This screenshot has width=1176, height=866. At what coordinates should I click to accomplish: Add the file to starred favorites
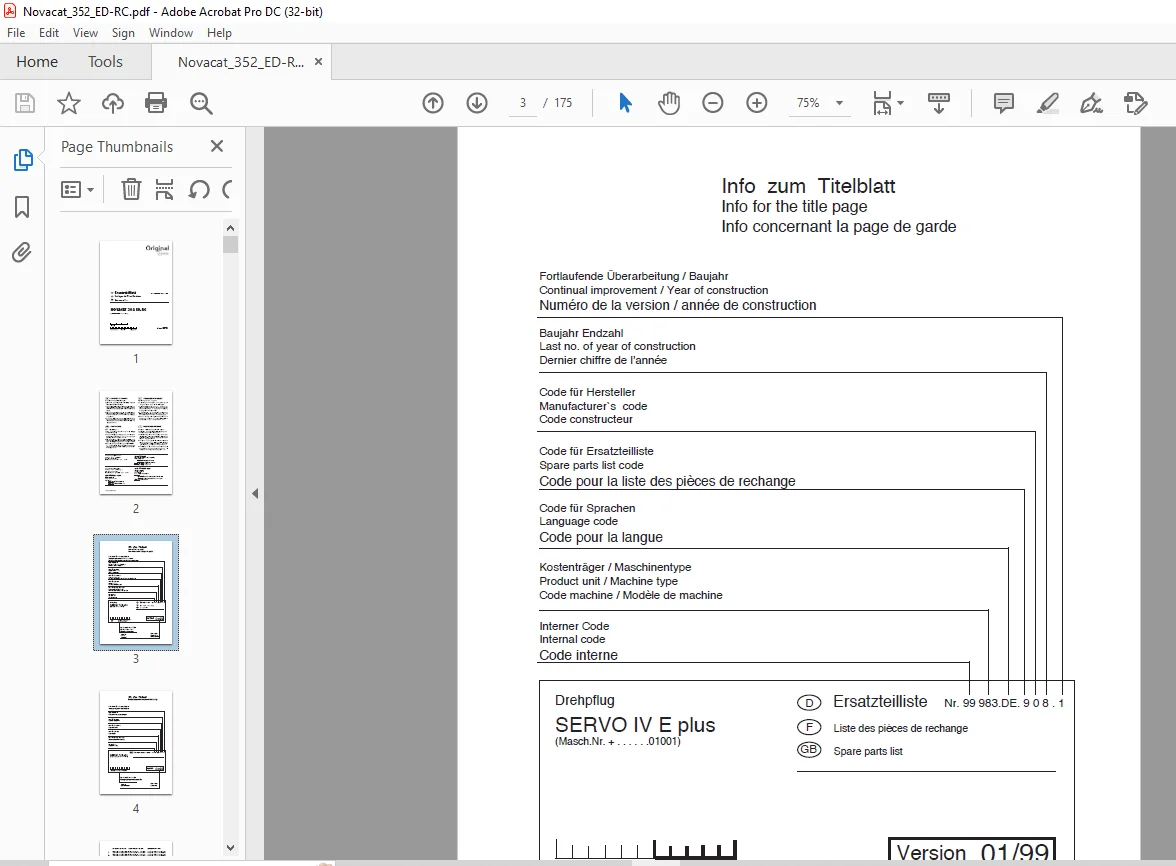pyautogui.click(x=69, y=103)
